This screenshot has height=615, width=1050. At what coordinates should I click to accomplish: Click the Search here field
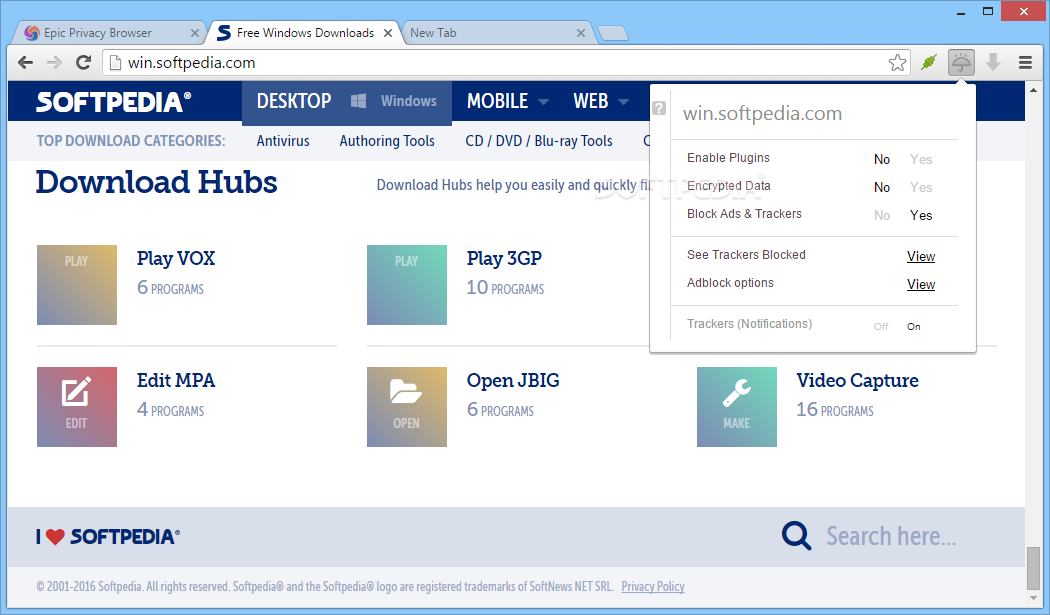point(891,537)
